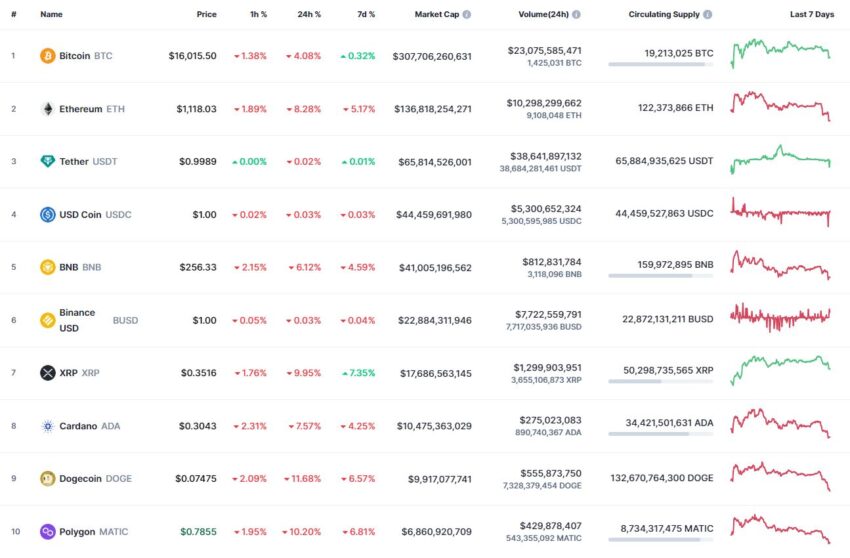Click the USD Coin blue logo icon
The width and height of the screenshot is (850, 558).
(x=48, y=215)
